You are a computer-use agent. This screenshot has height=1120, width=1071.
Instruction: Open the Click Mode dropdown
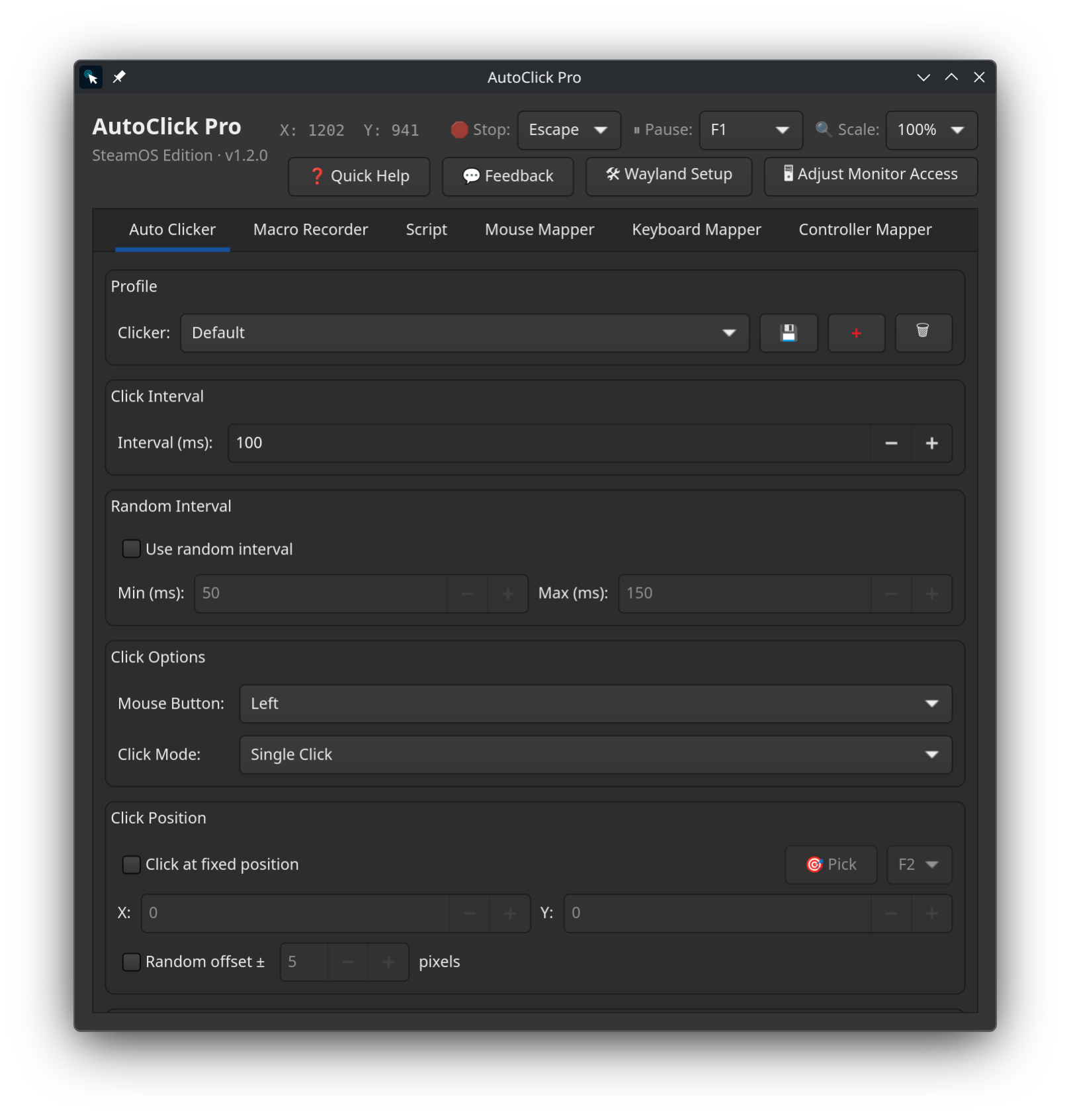595,755
